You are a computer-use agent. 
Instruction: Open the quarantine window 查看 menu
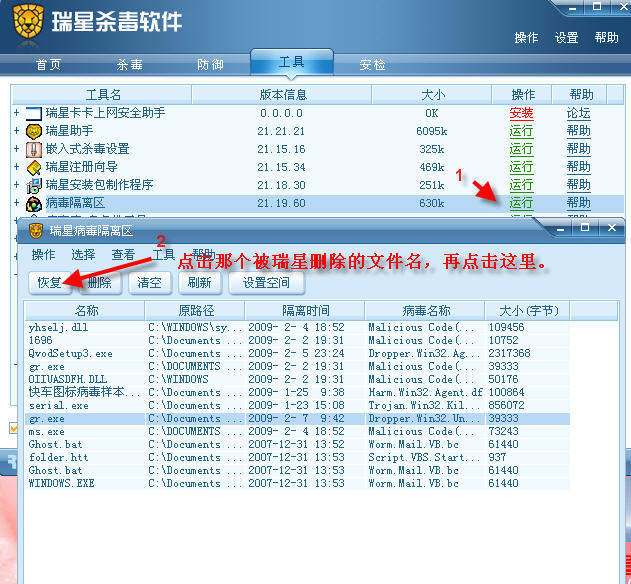123,254
